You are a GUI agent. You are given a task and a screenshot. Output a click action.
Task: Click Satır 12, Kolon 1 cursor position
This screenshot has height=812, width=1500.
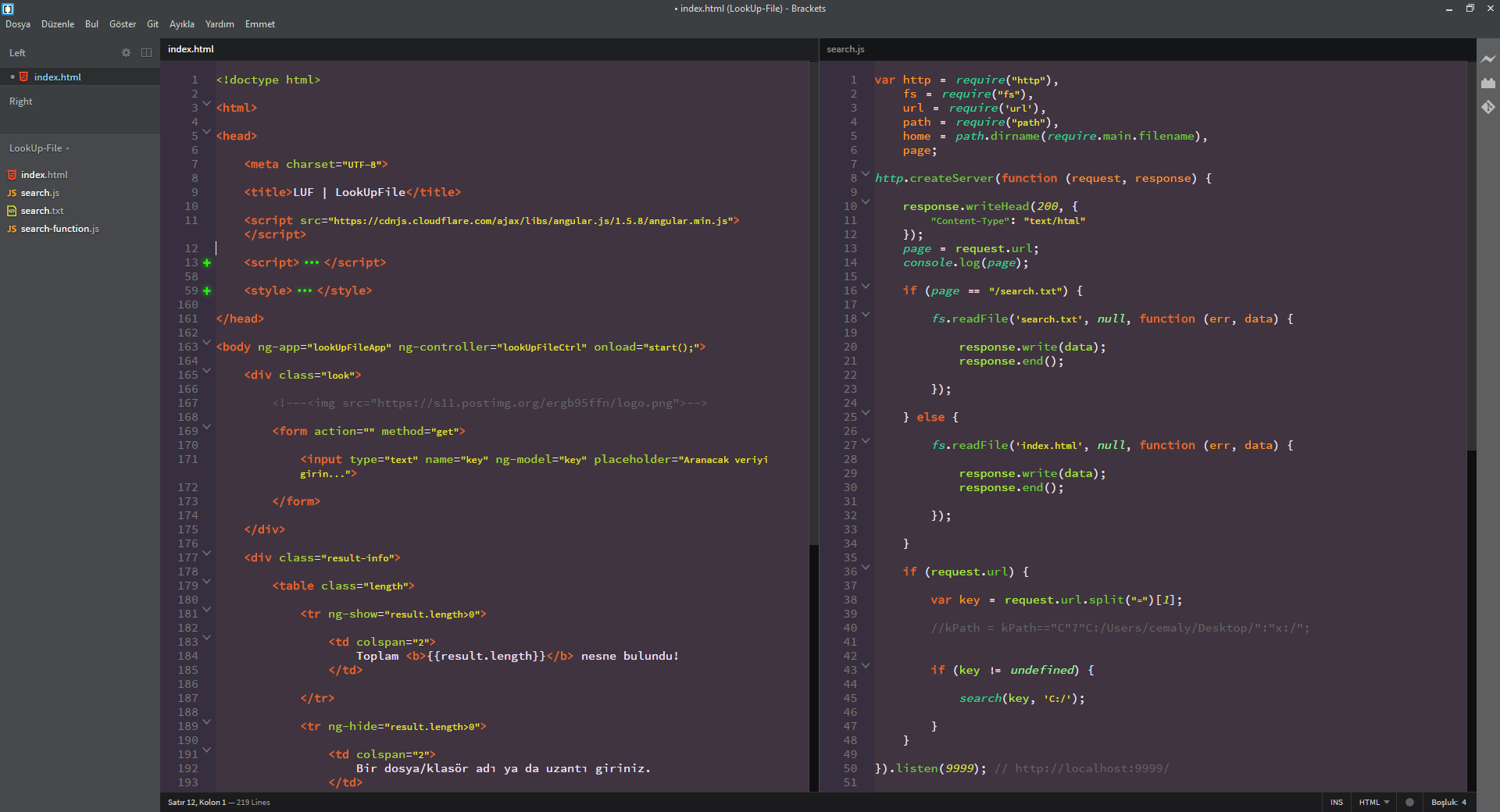197,802
